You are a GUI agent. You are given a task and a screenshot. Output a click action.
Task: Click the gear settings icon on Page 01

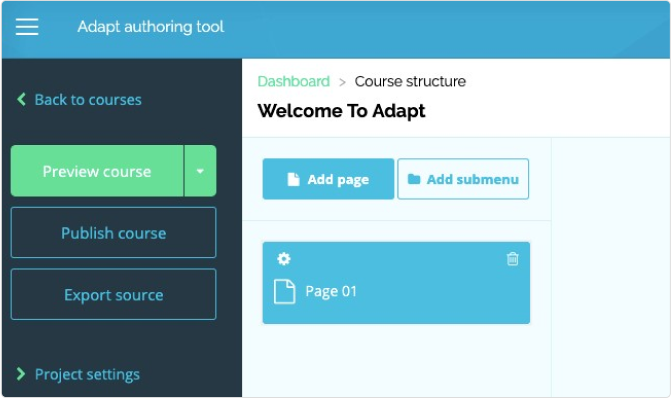pyautogui.click(x=284, y=258)
